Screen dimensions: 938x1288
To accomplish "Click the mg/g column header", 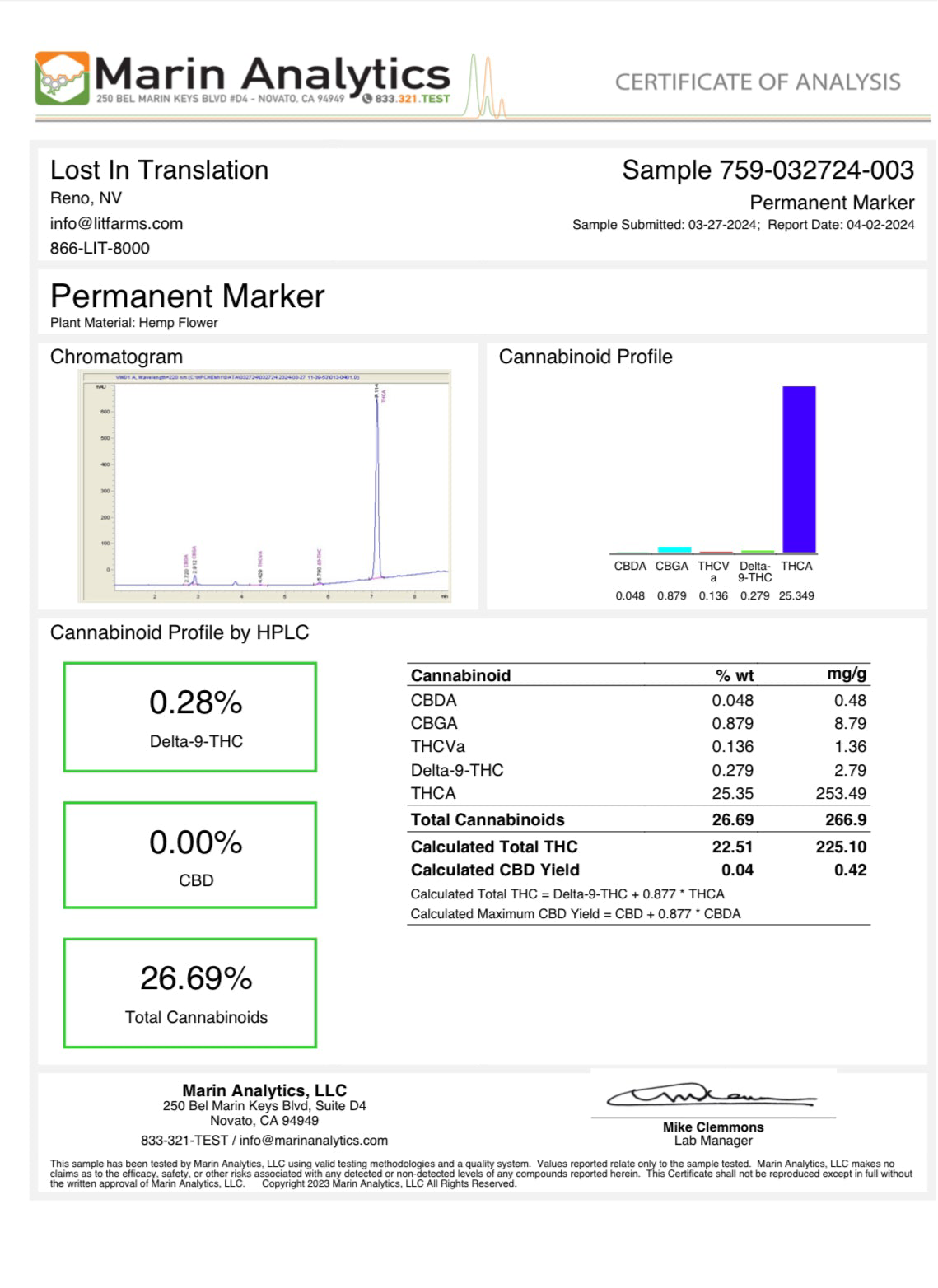I will pos(846,674).
